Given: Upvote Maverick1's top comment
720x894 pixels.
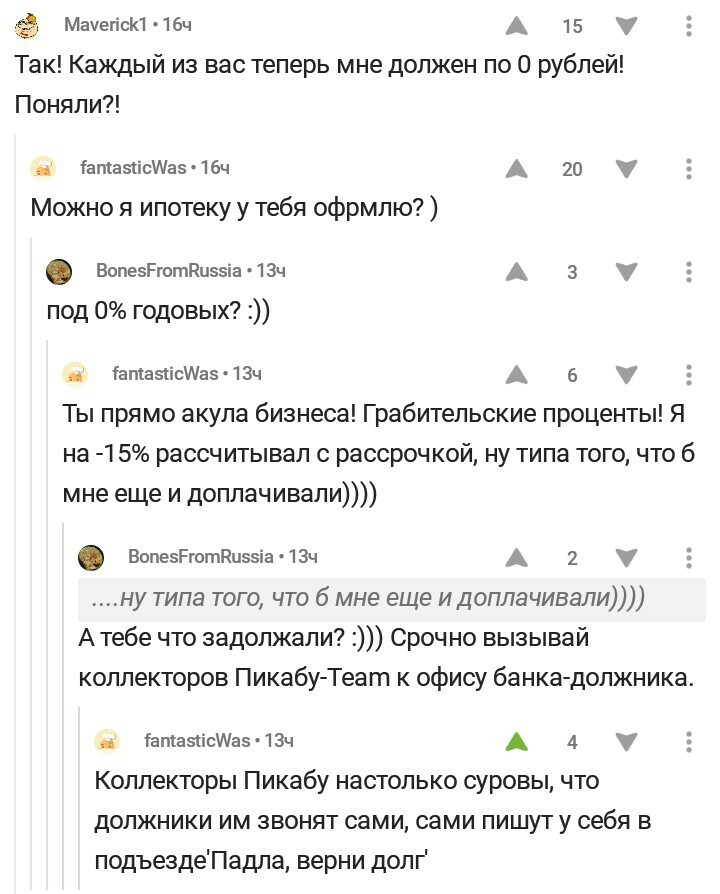Looking at the screenshot, I should point(517,26).
